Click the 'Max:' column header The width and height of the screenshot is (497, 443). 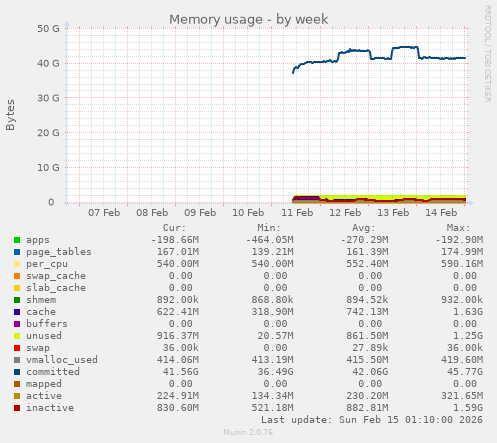(458, 228)
